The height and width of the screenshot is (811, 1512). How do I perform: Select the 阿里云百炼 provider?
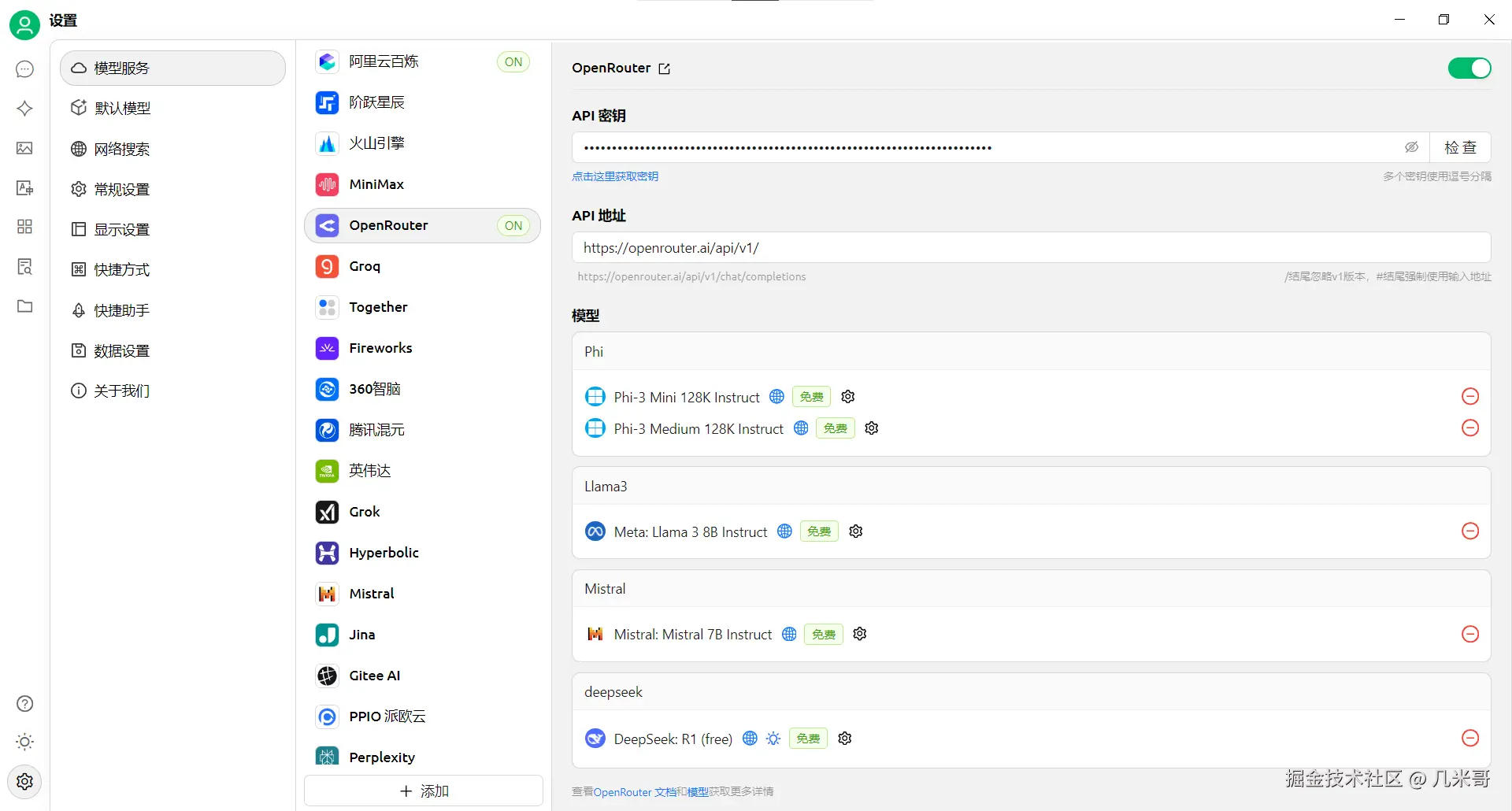(423, 61)
